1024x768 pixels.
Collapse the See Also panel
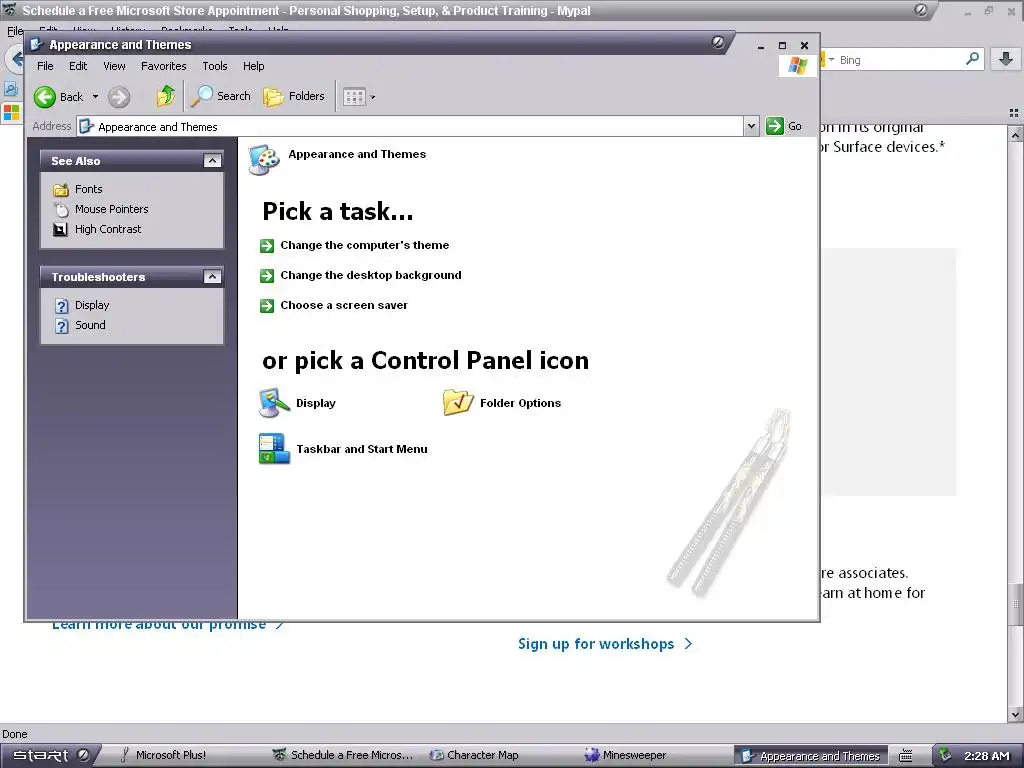[212, 161]
